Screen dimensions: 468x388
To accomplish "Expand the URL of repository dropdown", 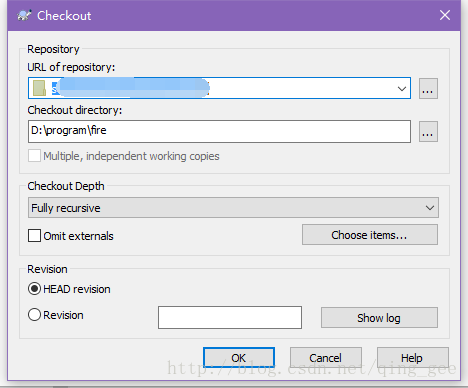I will pyautogui.click(x=402, y=89).
